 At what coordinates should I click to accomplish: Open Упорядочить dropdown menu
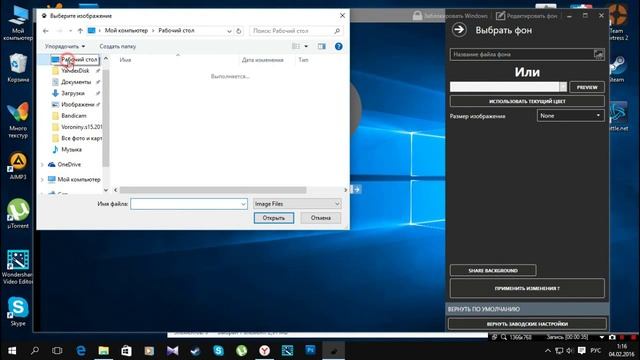tap(65, 47)
